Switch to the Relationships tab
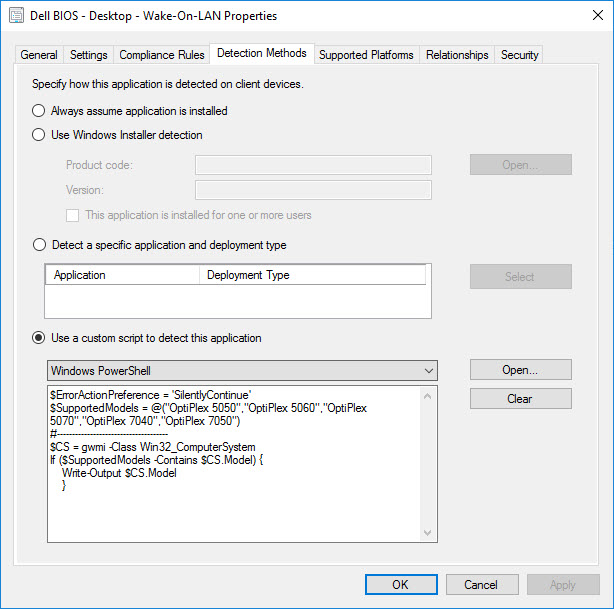The width and height of the screenshot is (614, 609). tap(457, 55)
